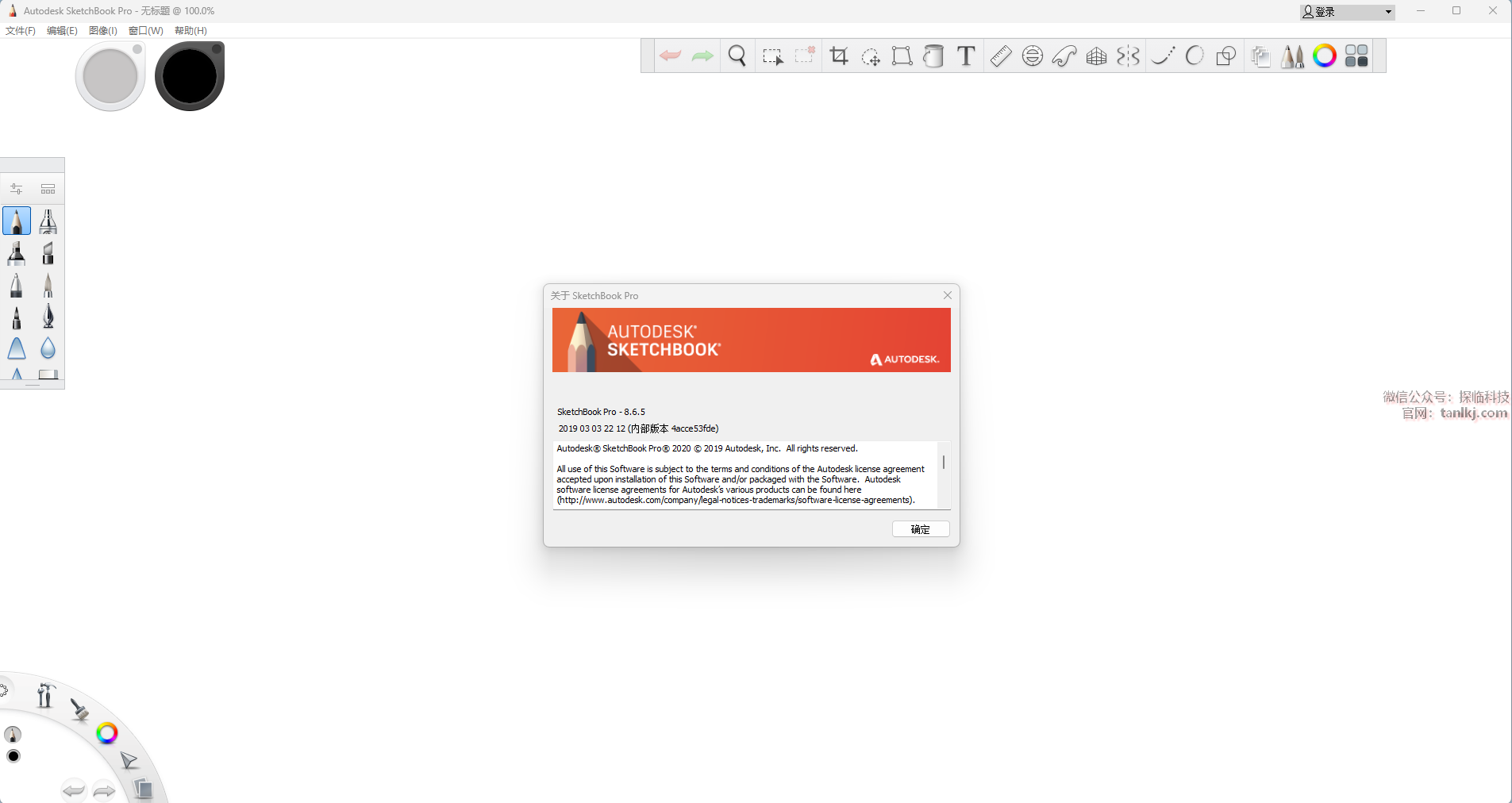1512x803 pixels.
Task: Minimize the SketchBook Pro window
Action: (x=1421, y=11)
